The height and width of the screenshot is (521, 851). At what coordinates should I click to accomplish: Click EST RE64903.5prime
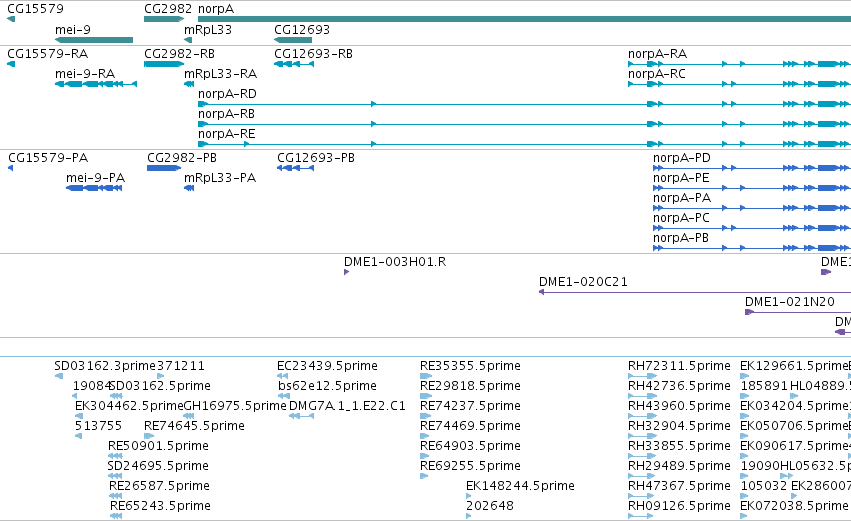click(x=470, y=447)
